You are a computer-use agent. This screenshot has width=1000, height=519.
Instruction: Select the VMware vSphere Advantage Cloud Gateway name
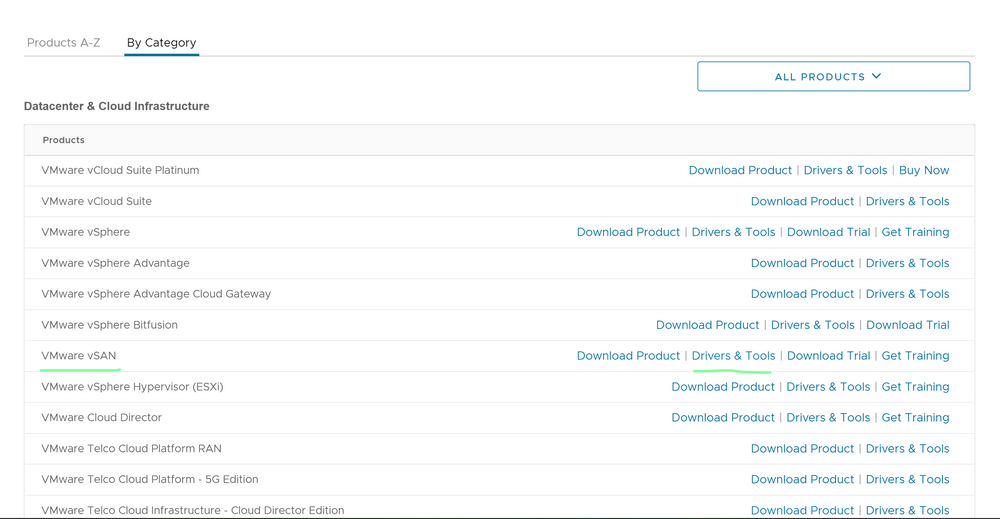pyautogui.click(x=156, y=294)
